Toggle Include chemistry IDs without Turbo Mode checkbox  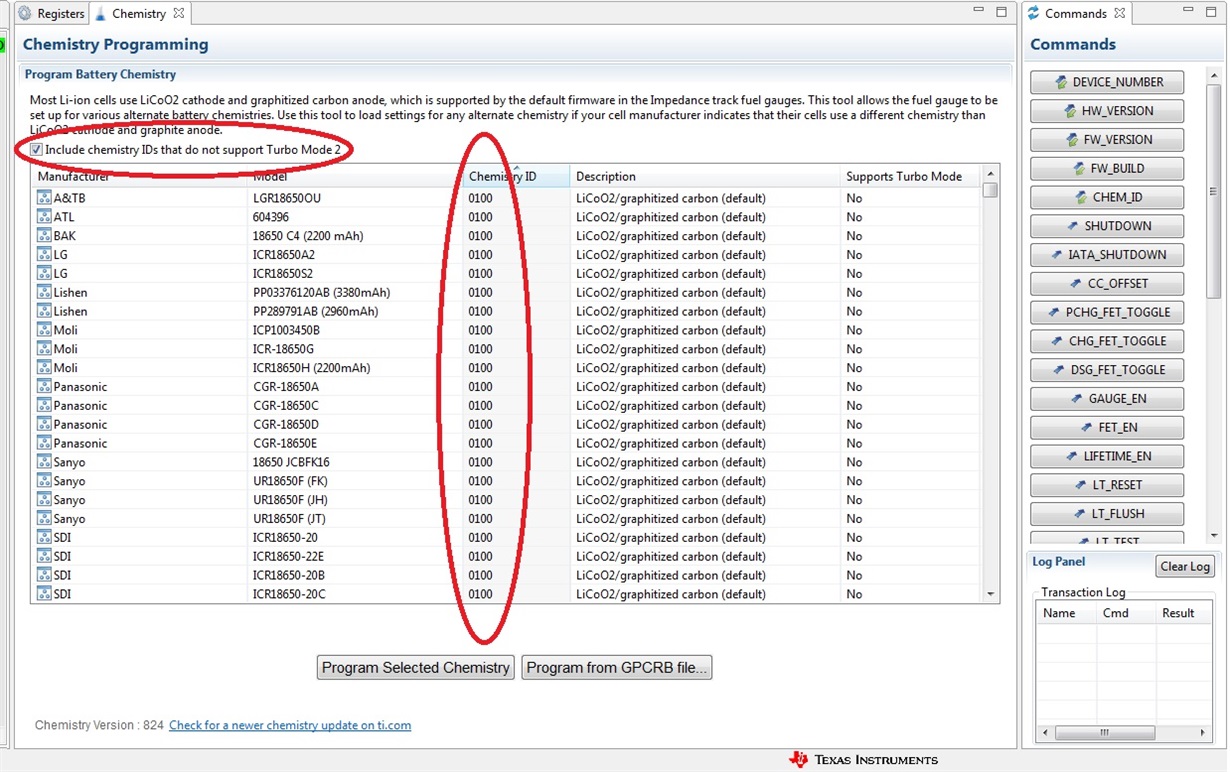point(36,149)
